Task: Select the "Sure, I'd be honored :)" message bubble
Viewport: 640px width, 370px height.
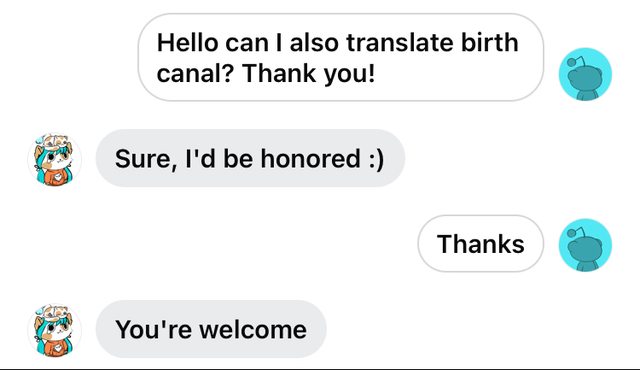Action: 250,158
